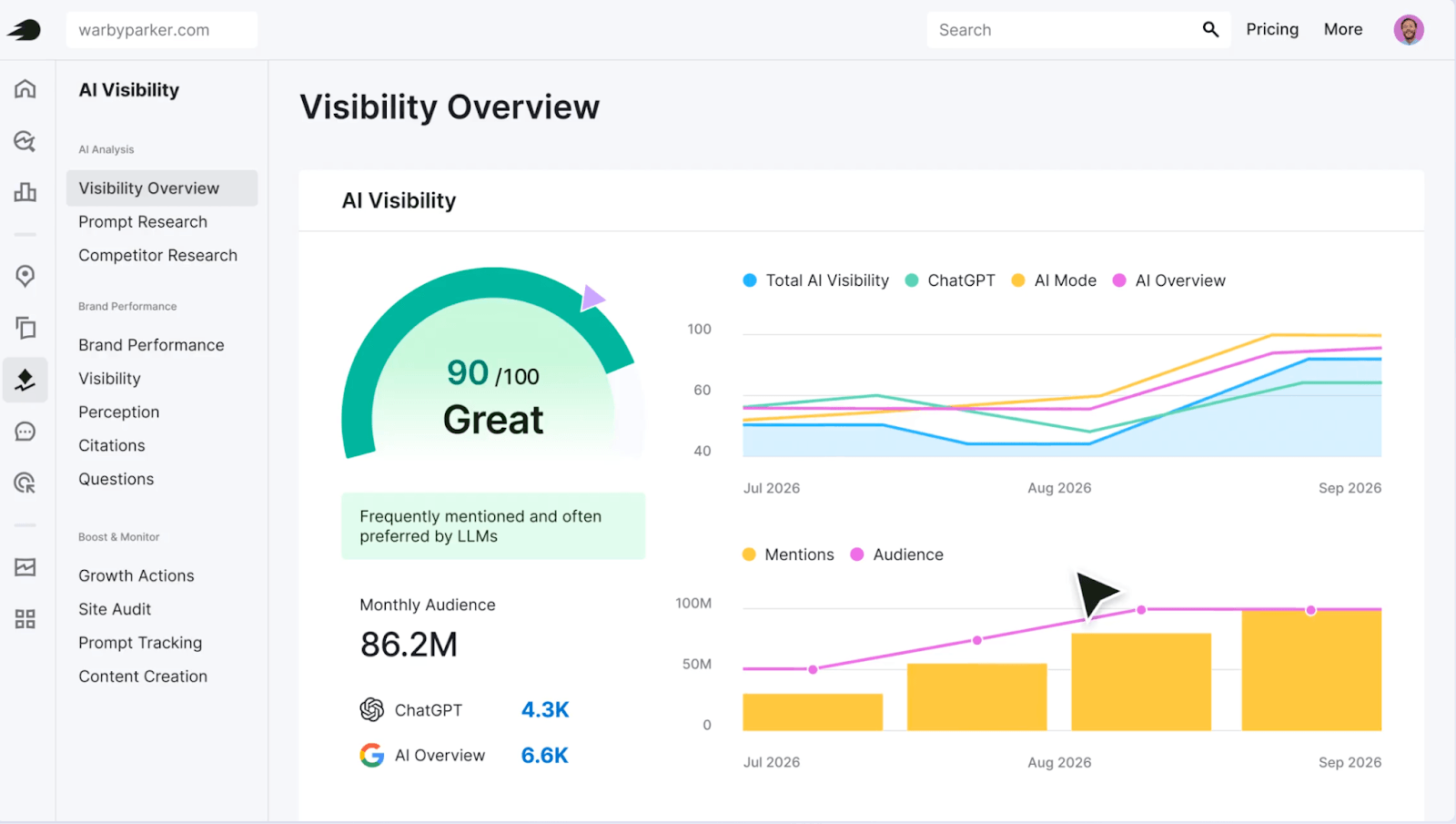Click the first Jul 2026 mentions bar
The width and height of the screenshot is (1456, 824).
tap(813, 712)
